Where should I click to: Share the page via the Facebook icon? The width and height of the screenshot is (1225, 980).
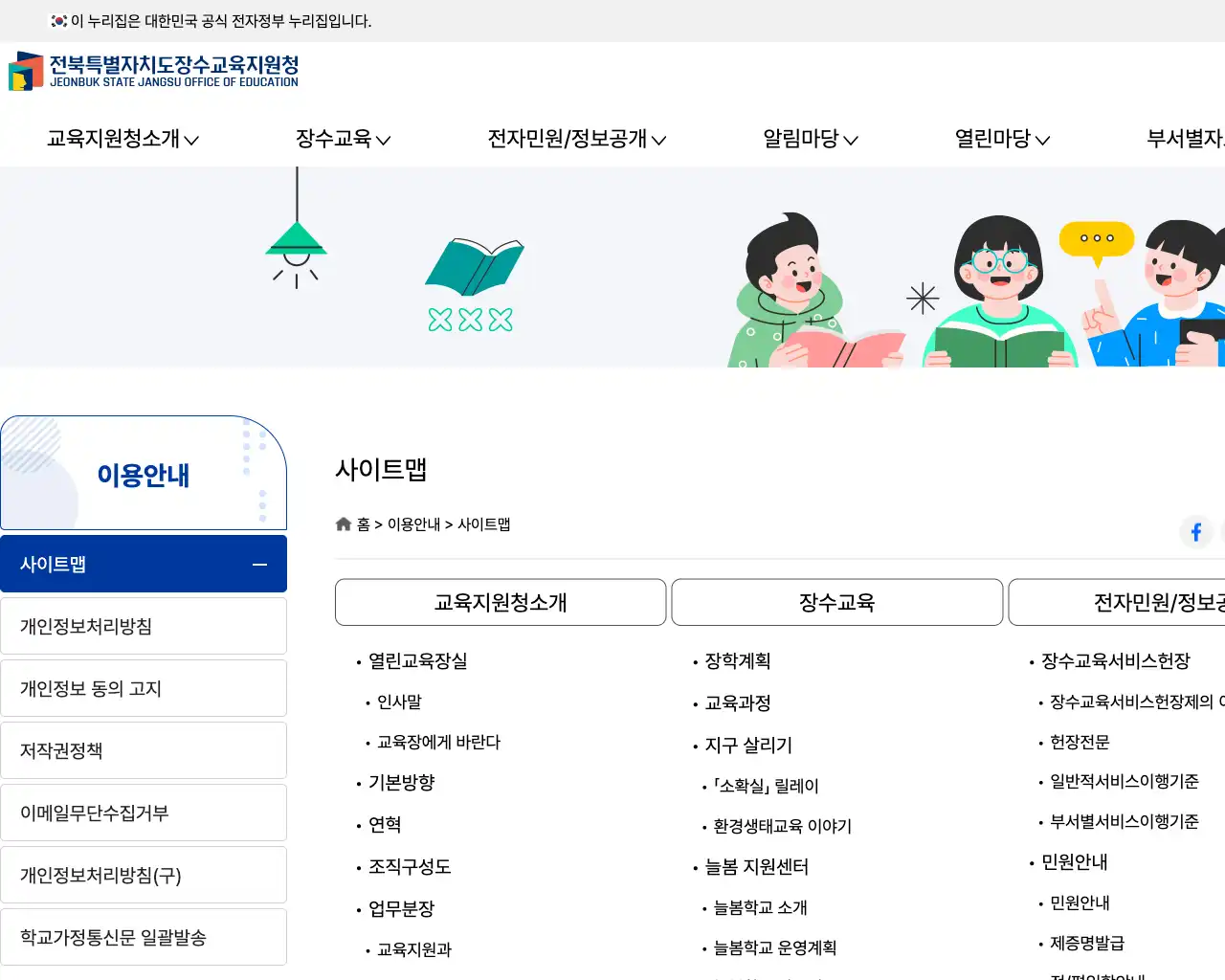pyautogui.click(x=1195, y=532)
